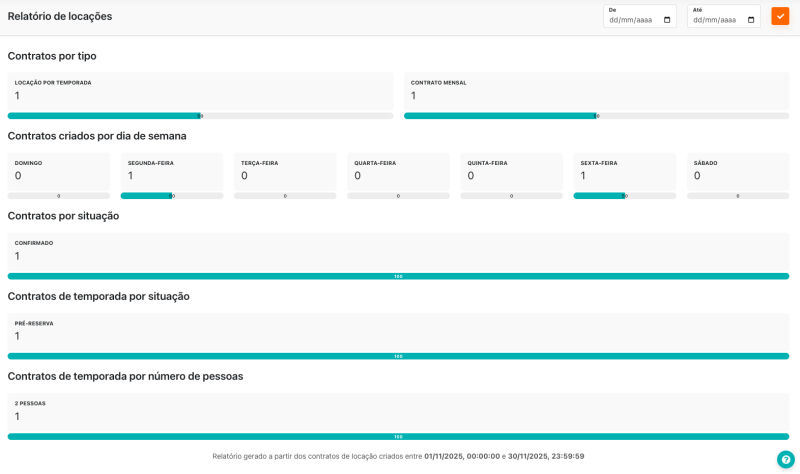Screen dimensions: 800x474
Task: Click the Quarta-feira weekday card
Action: (398, 170)
